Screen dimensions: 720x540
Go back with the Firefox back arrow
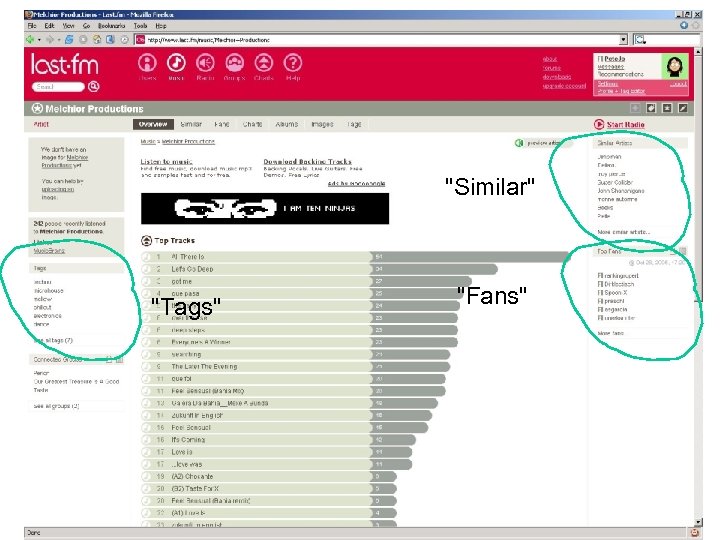[x=30, y=39]
